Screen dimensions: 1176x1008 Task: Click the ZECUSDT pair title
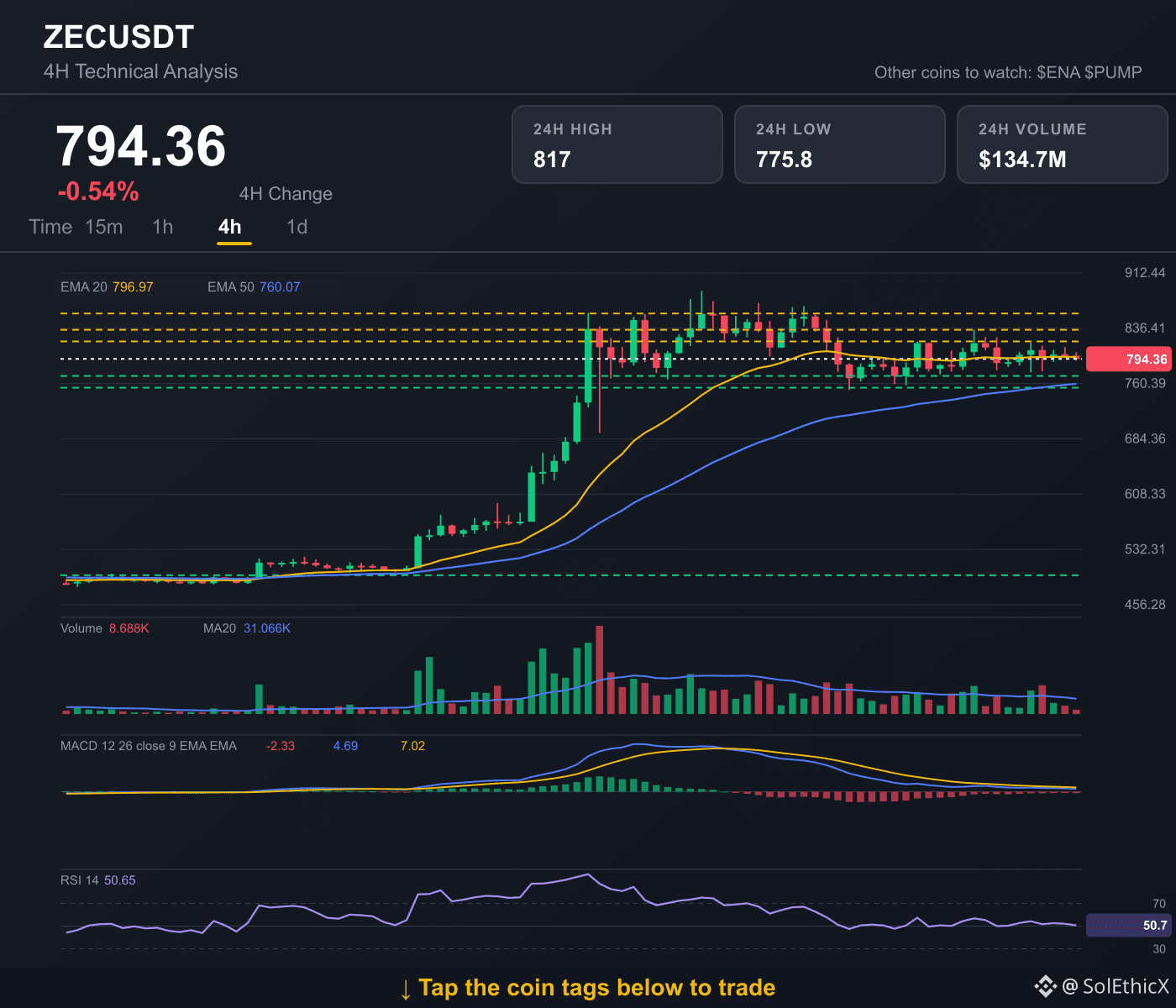(x=118, y=37)
